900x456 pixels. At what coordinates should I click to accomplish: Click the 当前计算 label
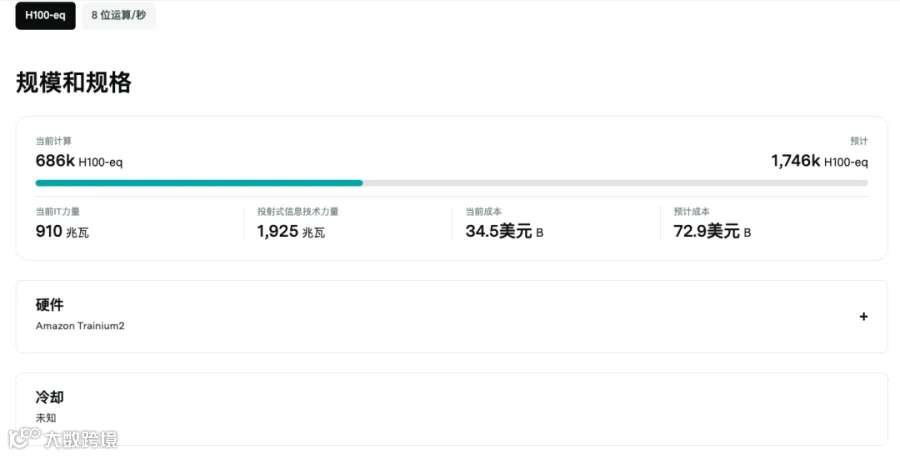click(53, 141)
